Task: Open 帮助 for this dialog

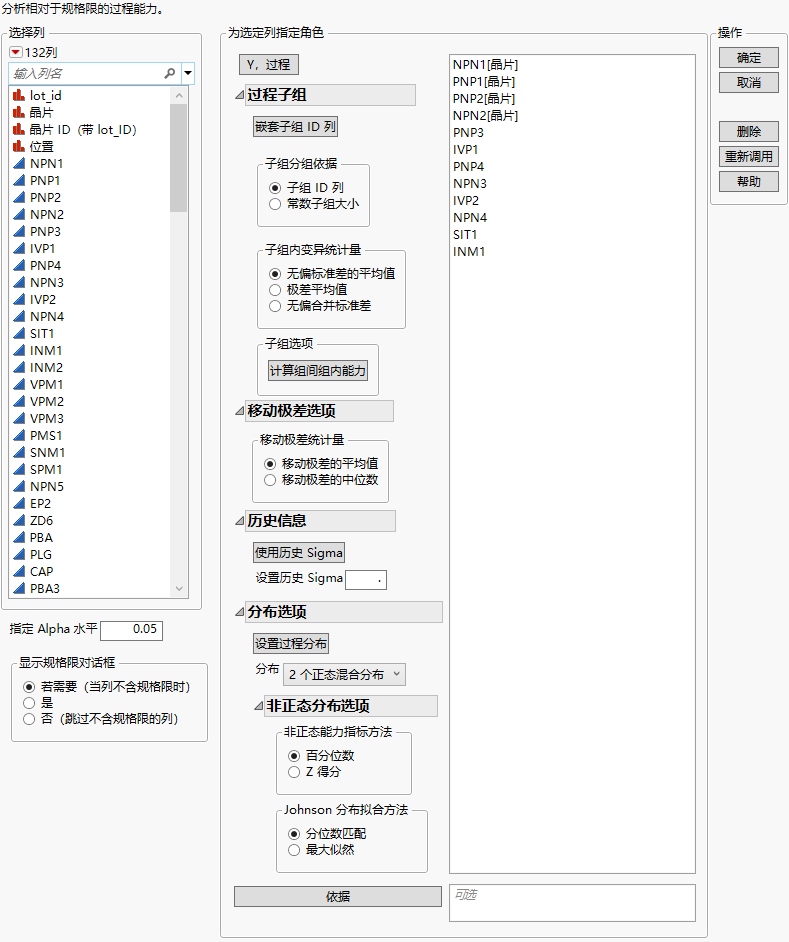Action: click(x=749, y=181)
